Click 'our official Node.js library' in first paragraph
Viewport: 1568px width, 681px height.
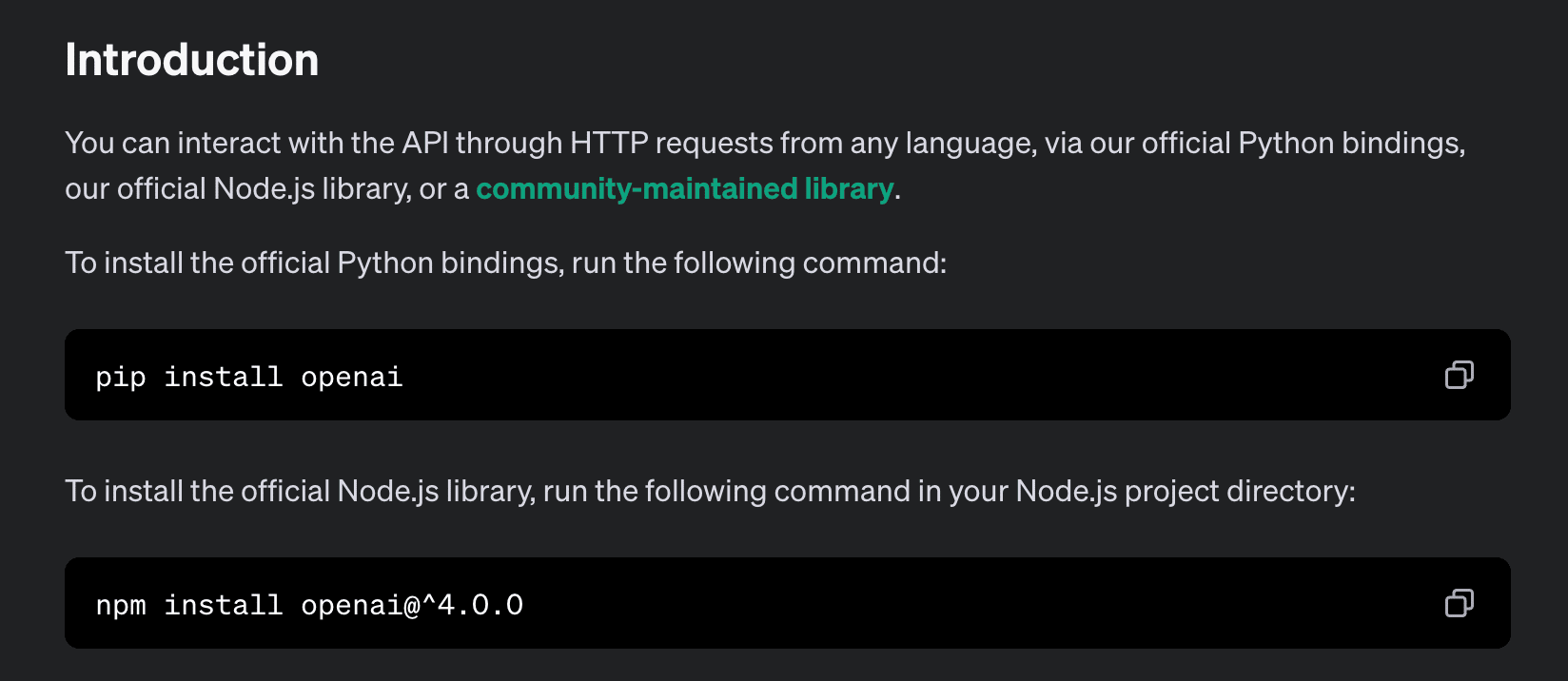(x=237, y=188)
